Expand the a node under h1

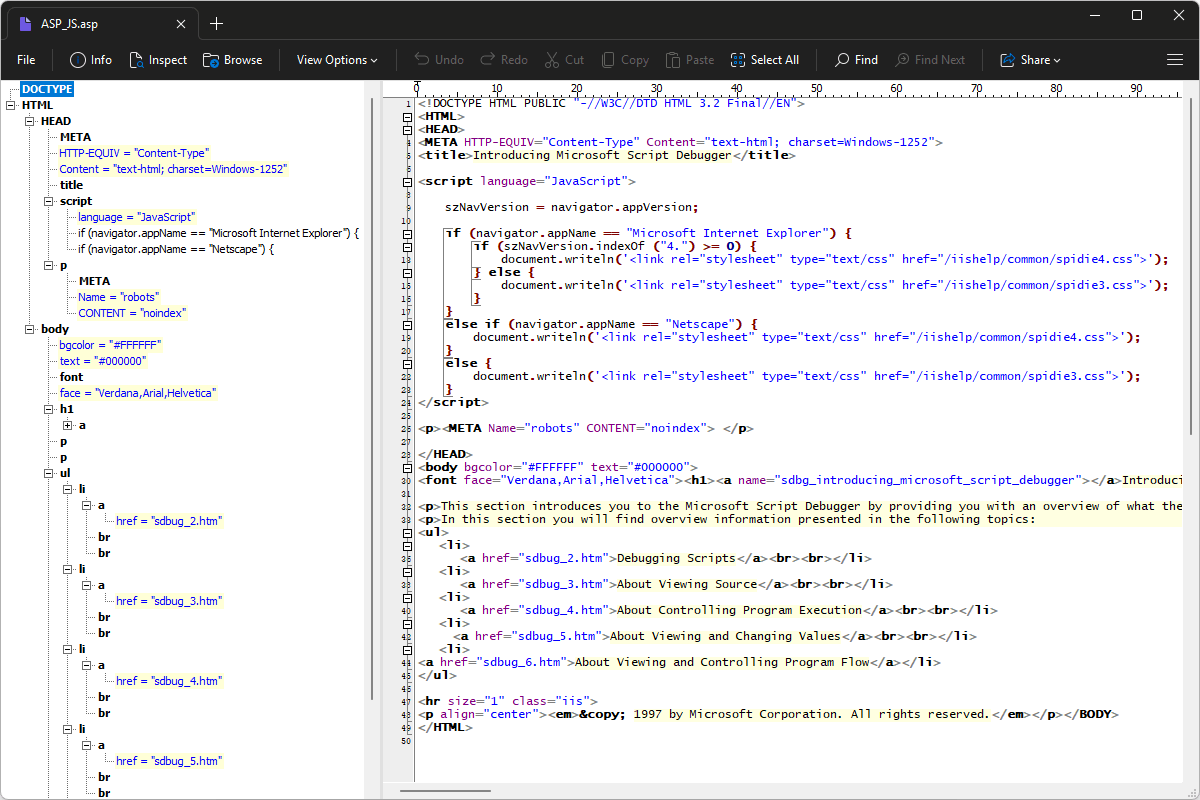(x=68, y=425)
